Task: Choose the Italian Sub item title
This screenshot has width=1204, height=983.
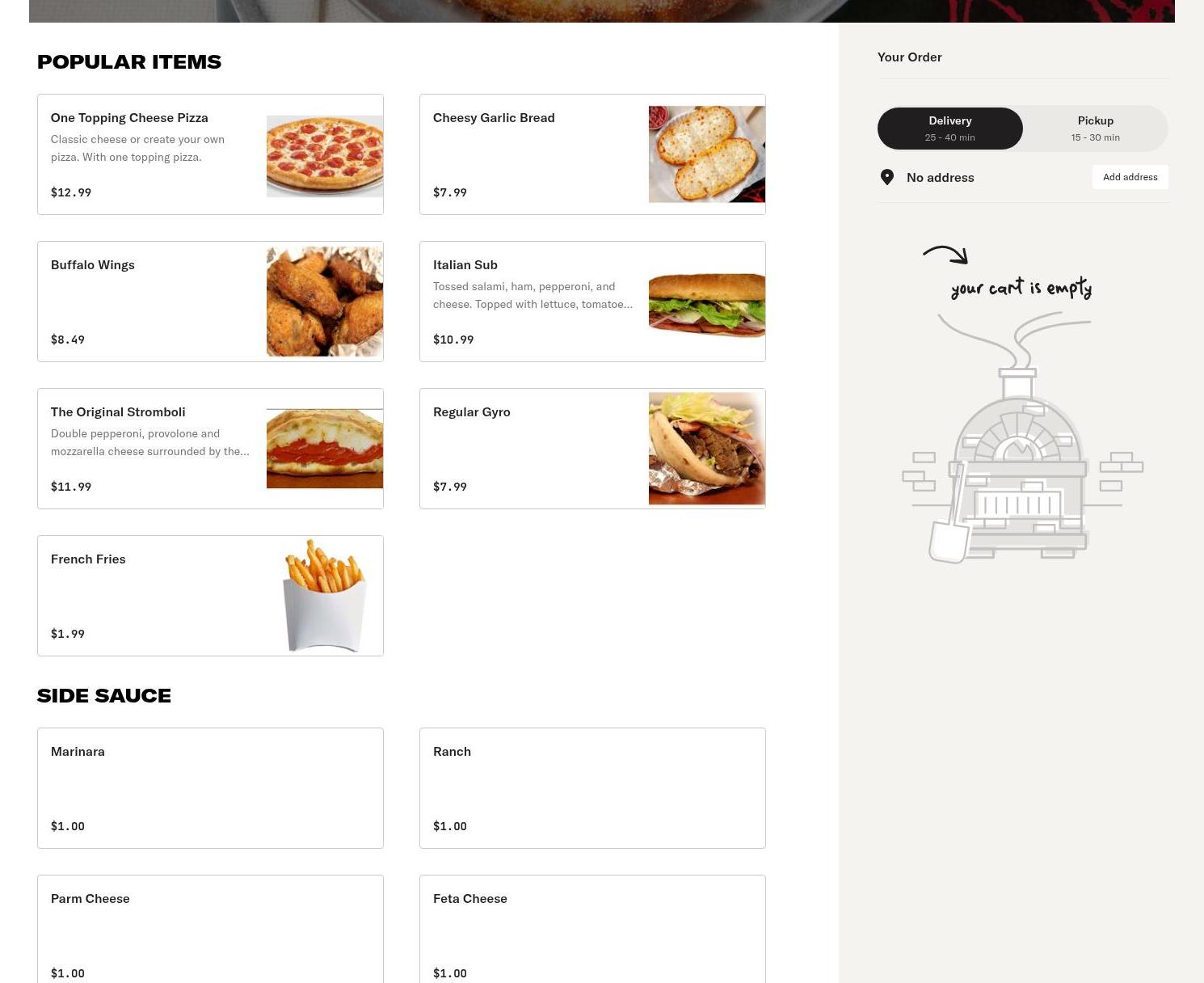Action: tap(465, 264)
